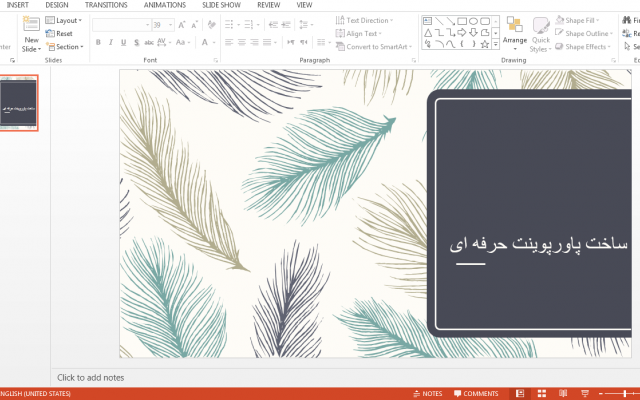Switch to the ANIMATIONS tab

click(x=164, y=5)
